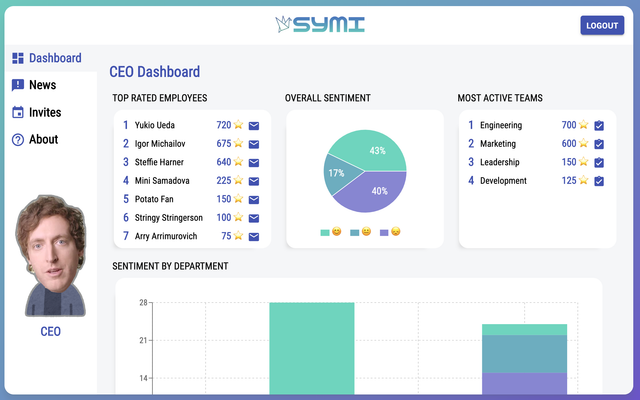
Task: Click the News announcement icon
Action: 18,85
